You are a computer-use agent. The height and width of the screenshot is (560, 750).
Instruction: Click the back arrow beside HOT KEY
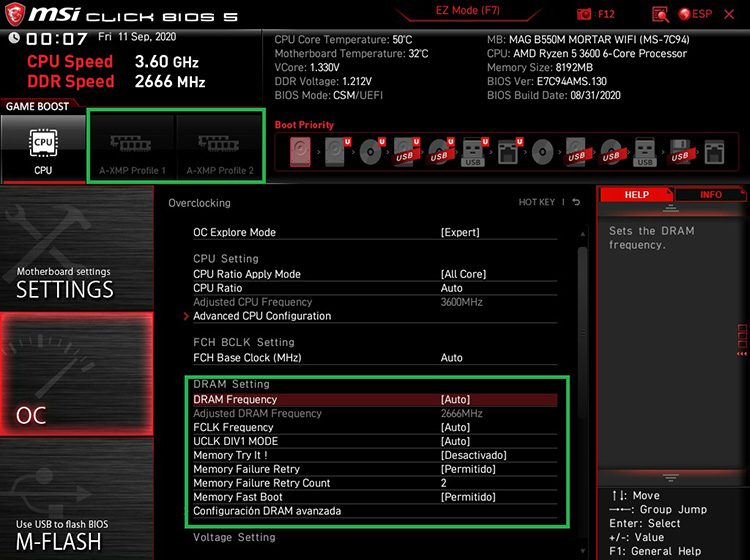(576, 202)
